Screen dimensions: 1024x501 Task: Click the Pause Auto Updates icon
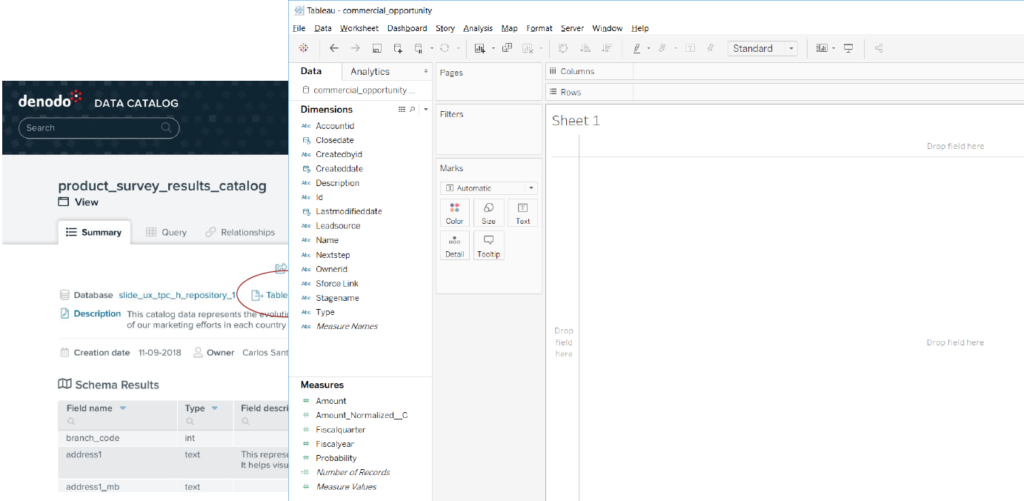(419, 48)
